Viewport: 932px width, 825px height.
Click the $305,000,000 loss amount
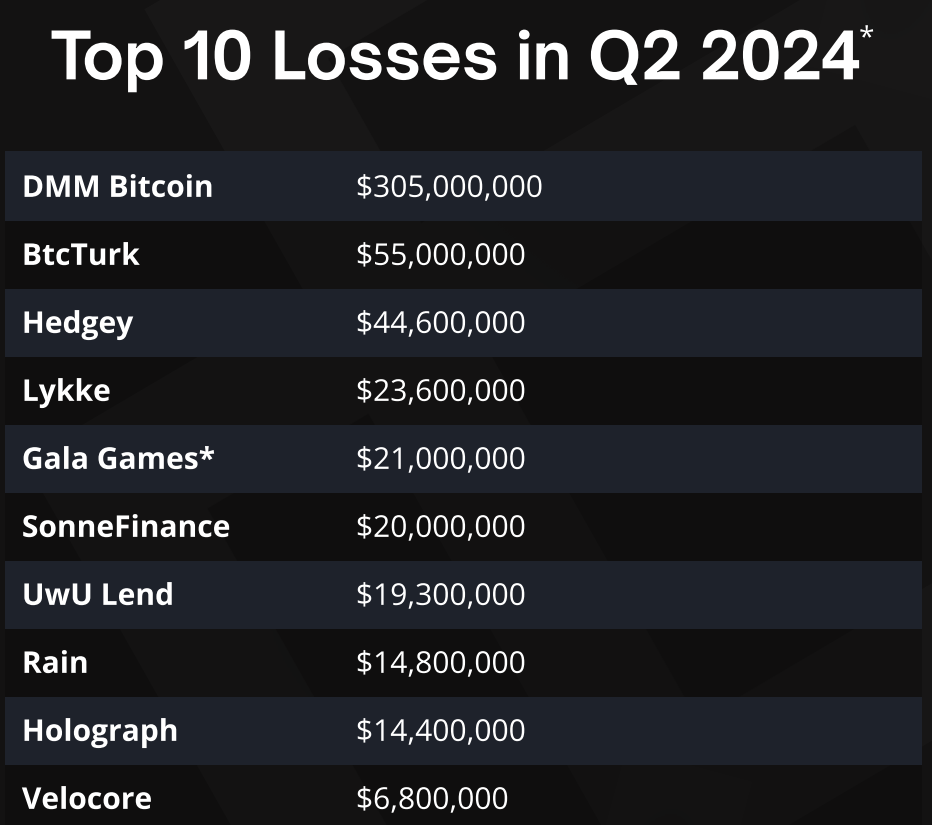click(x=449, y=186)
